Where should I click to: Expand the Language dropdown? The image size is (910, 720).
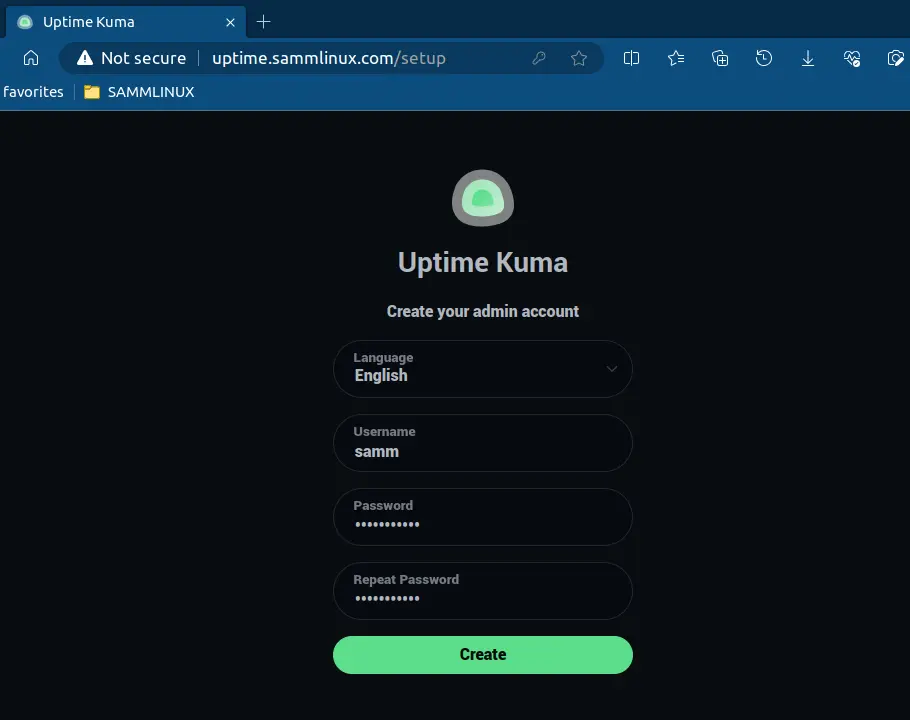(x=483, y=369)
